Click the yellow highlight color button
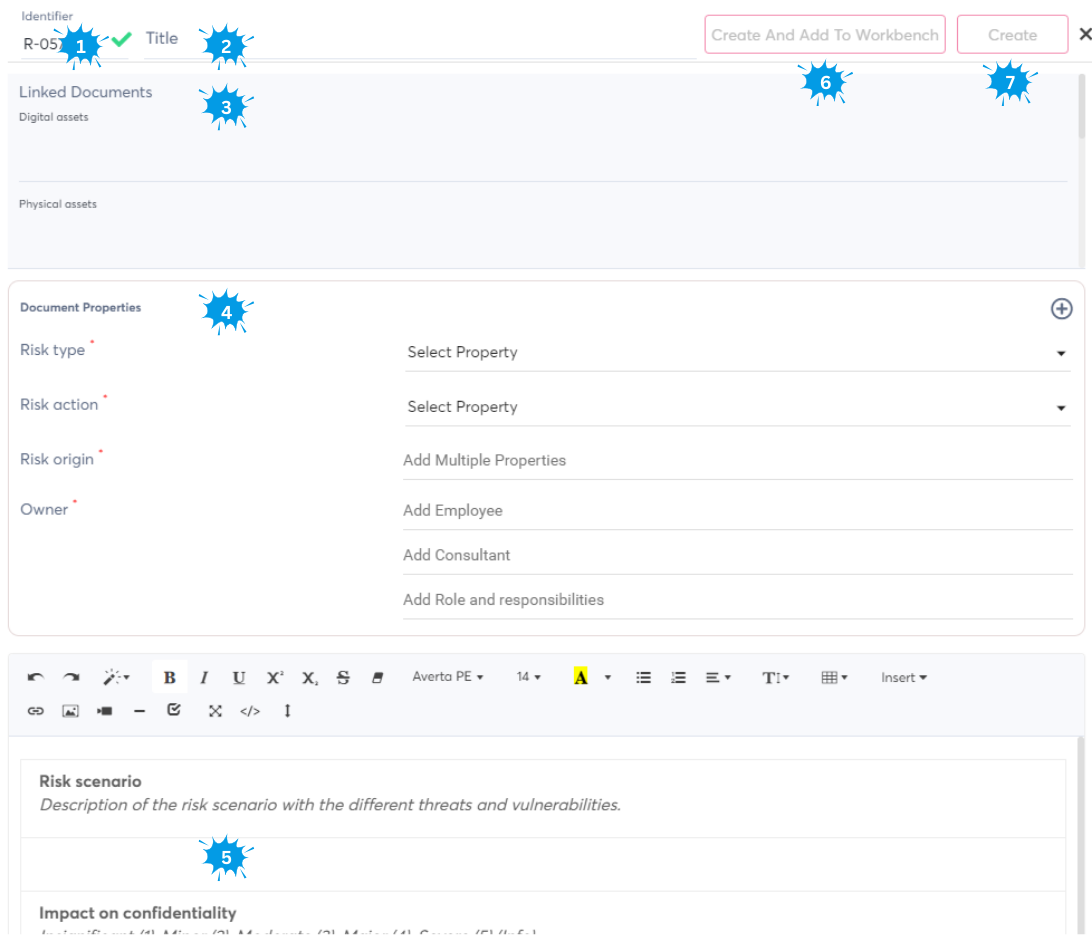This screenshot has width=1092, height=943. tap(580, 678)
